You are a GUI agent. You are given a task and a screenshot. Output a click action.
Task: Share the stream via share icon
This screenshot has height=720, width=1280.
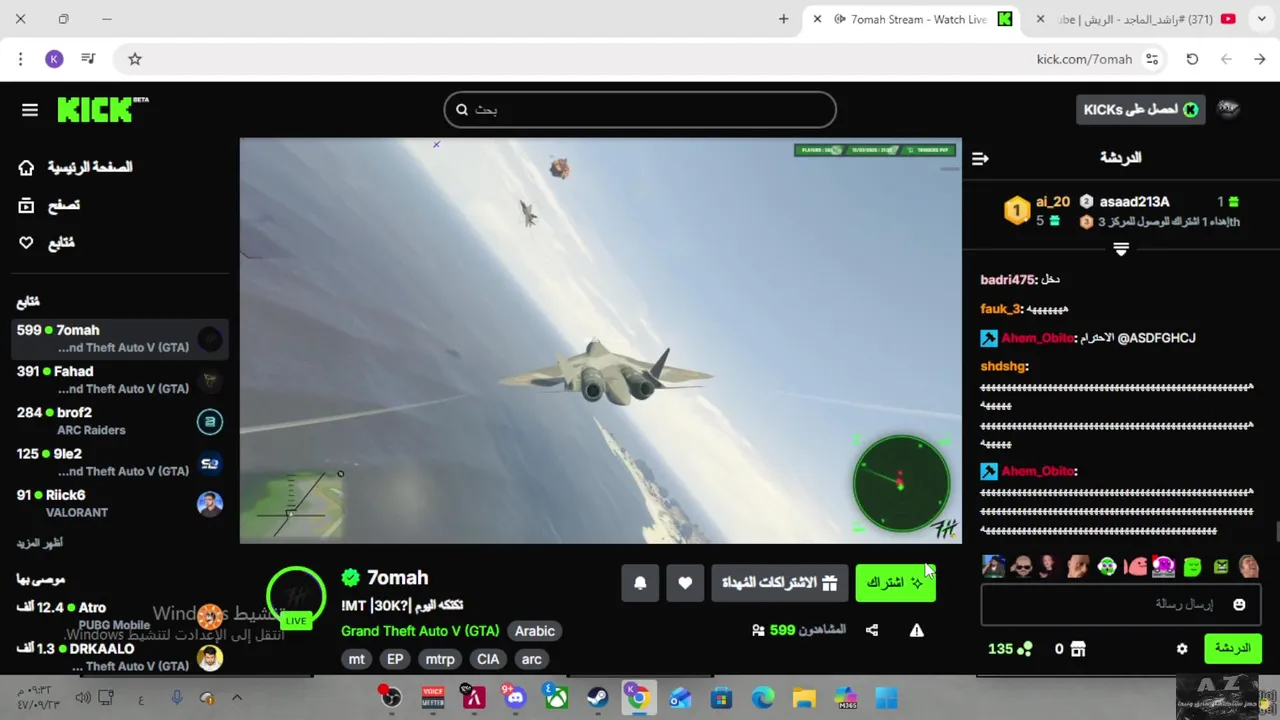tap(872, 630)
